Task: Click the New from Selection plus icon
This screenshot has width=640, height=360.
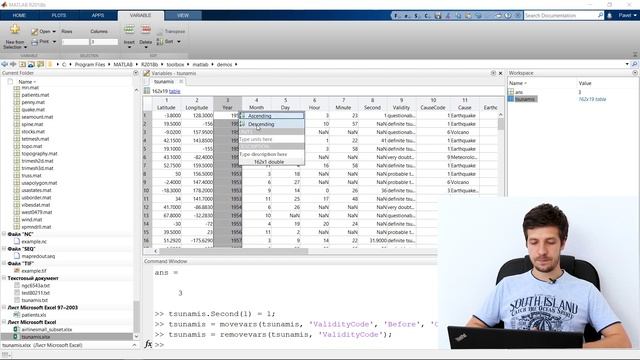Action: pos(15,29)
